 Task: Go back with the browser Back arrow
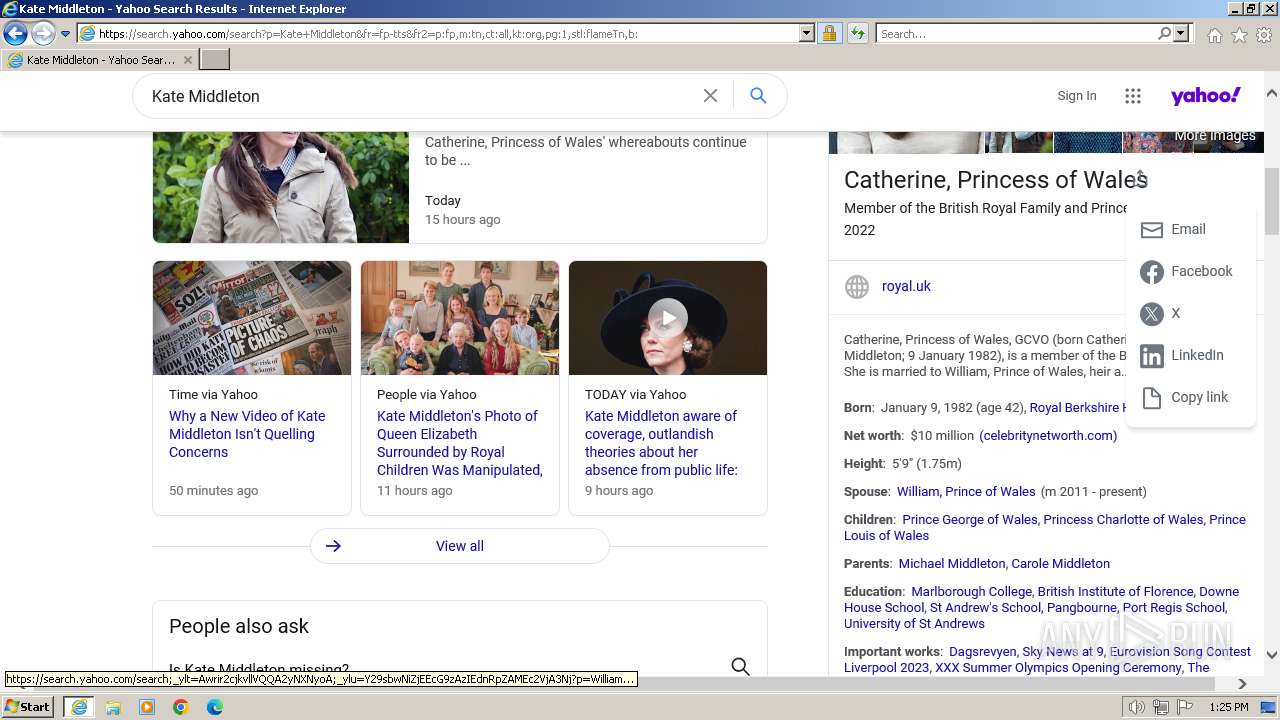coord(15,33)
